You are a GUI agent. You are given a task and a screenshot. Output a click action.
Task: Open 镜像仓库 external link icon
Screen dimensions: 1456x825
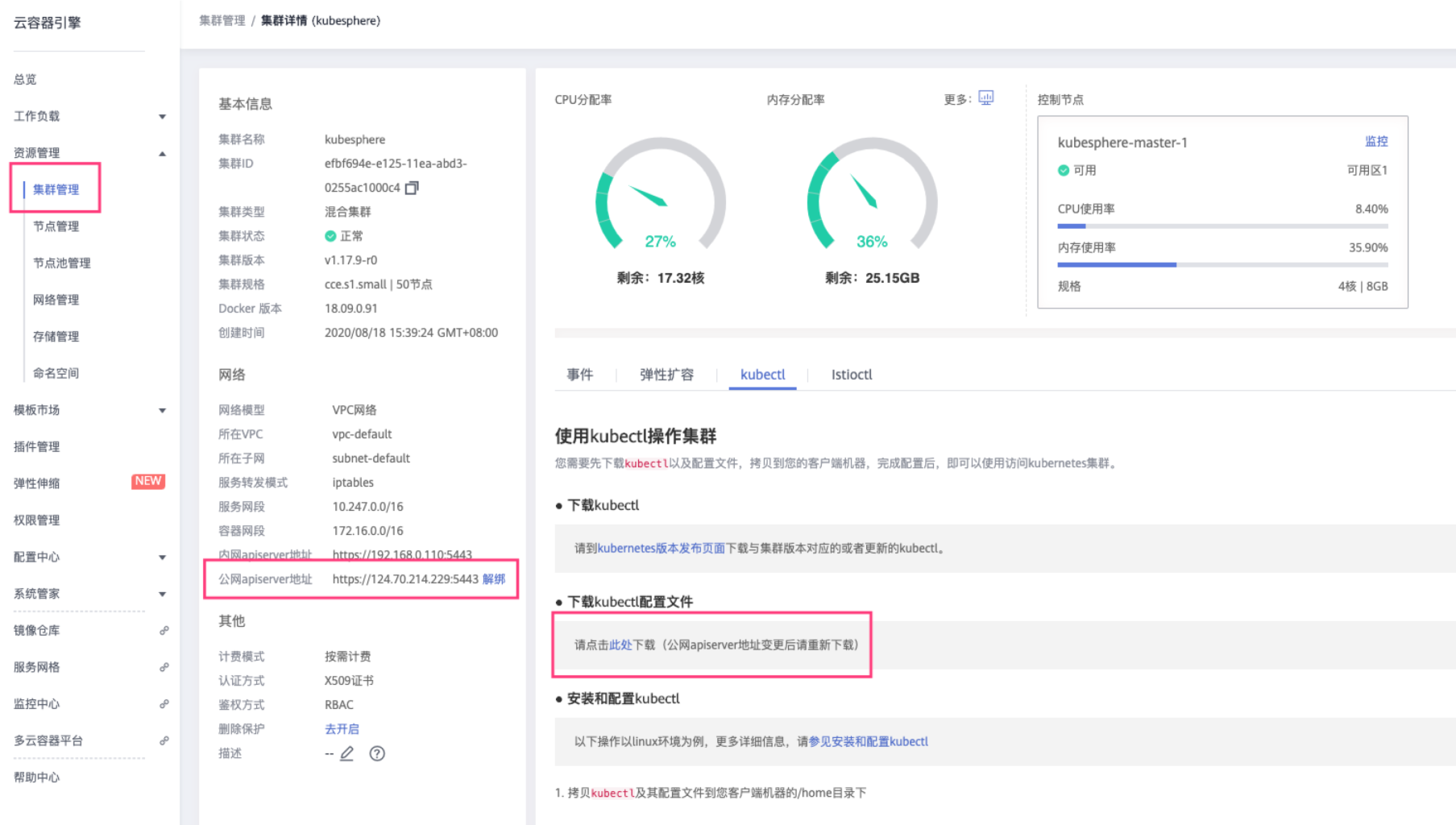(x=164, y=630)
